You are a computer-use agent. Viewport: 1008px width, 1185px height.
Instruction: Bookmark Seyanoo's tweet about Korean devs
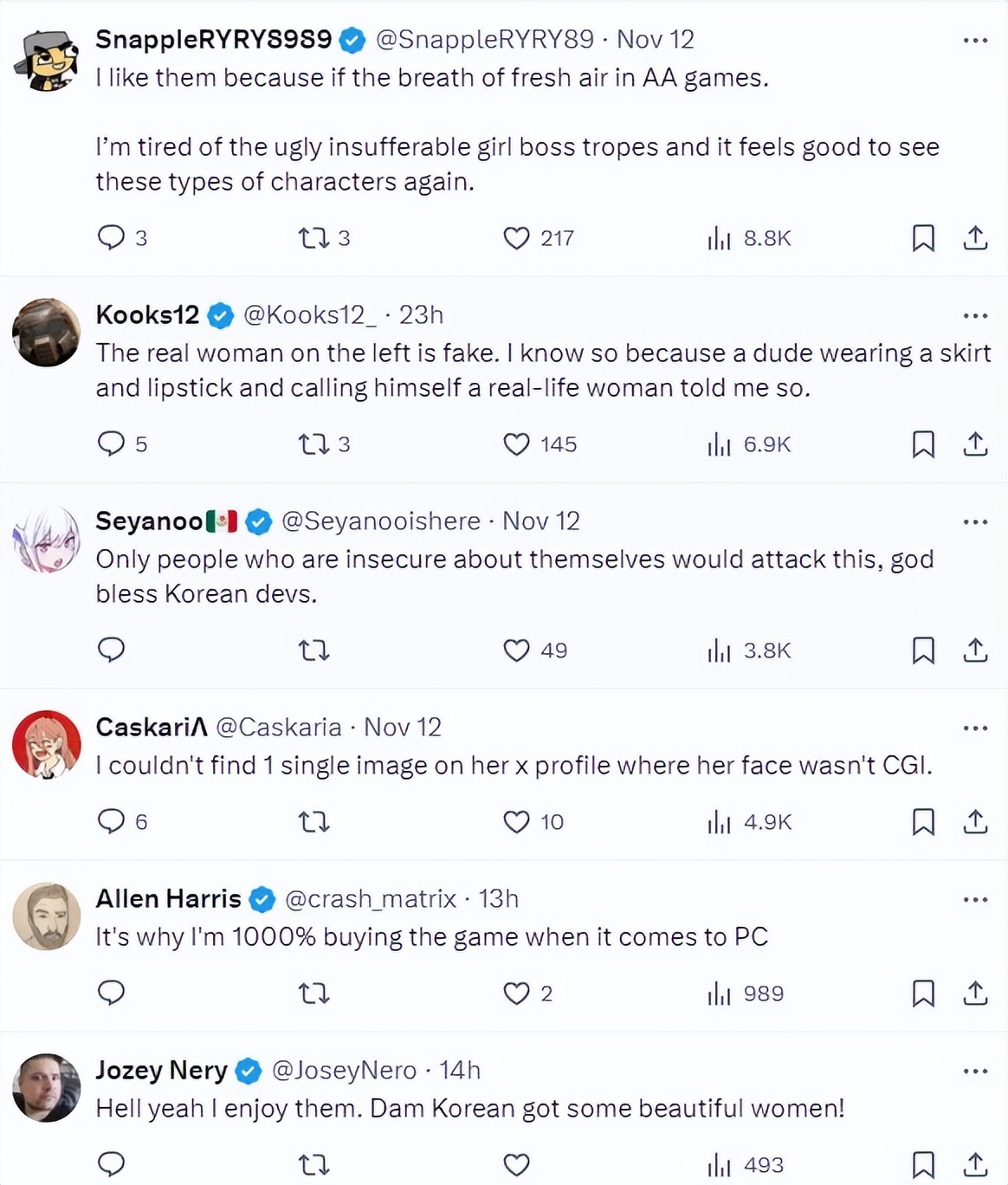pos(923,650)
